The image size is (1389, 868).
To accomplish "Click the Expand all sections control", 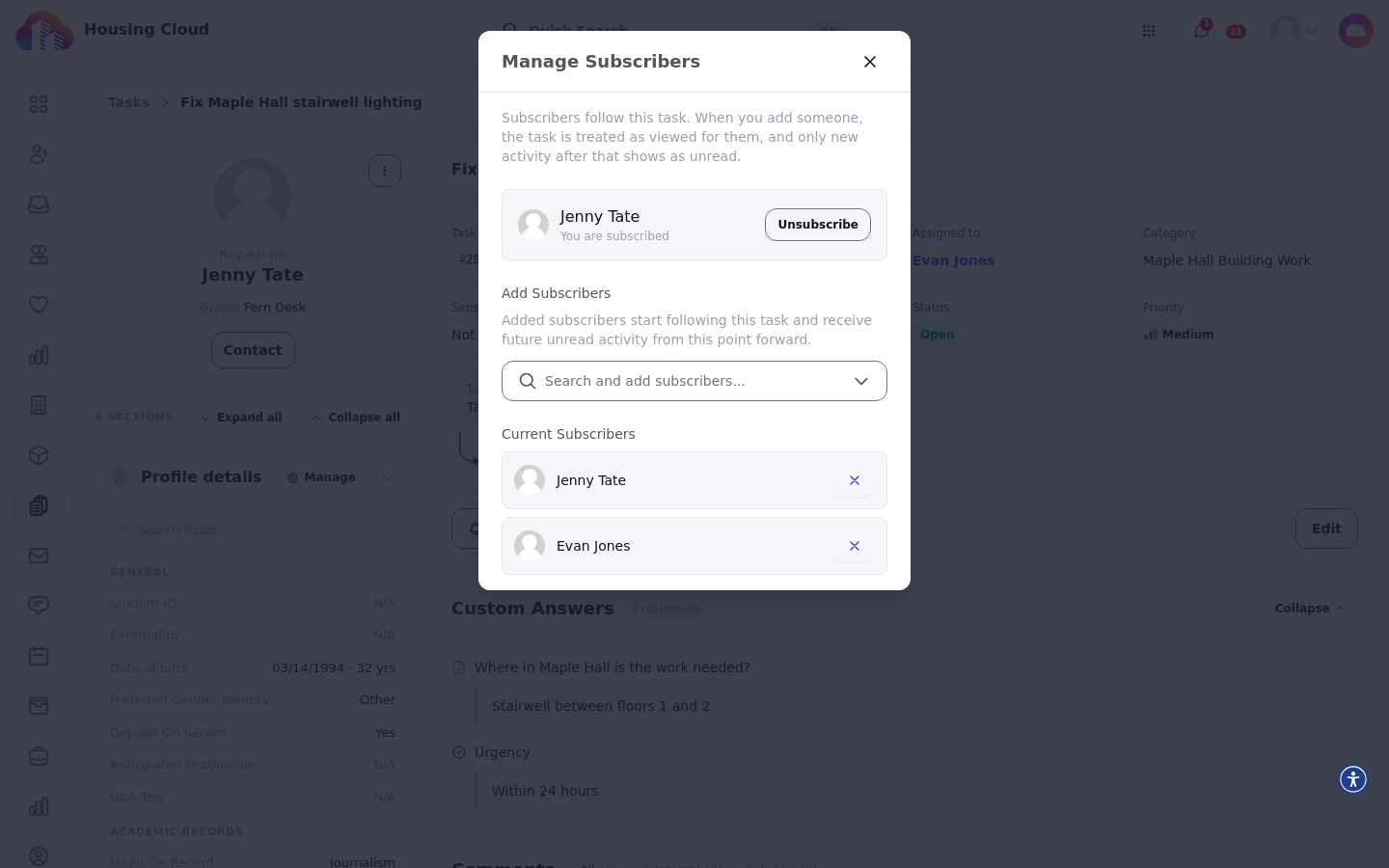I will click(241, 418).
